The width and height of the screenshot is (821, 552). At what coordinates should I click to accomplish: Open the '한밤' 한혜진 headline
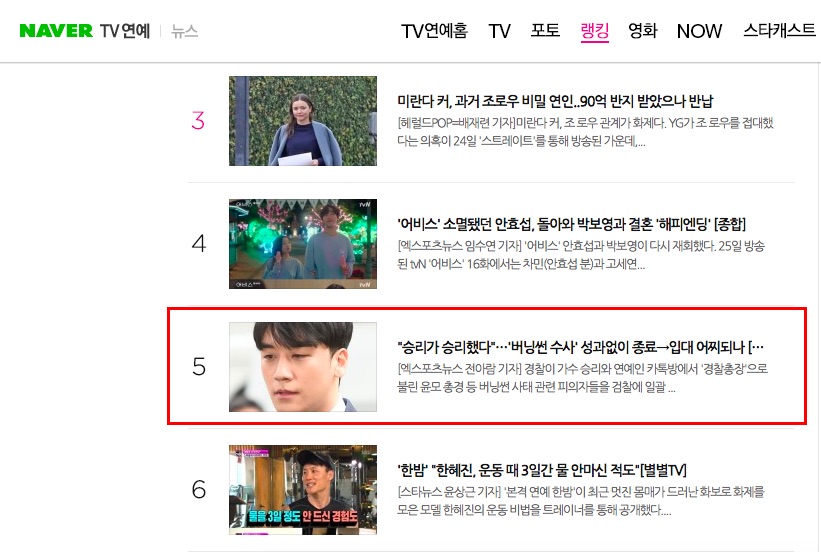click(542, 470)
